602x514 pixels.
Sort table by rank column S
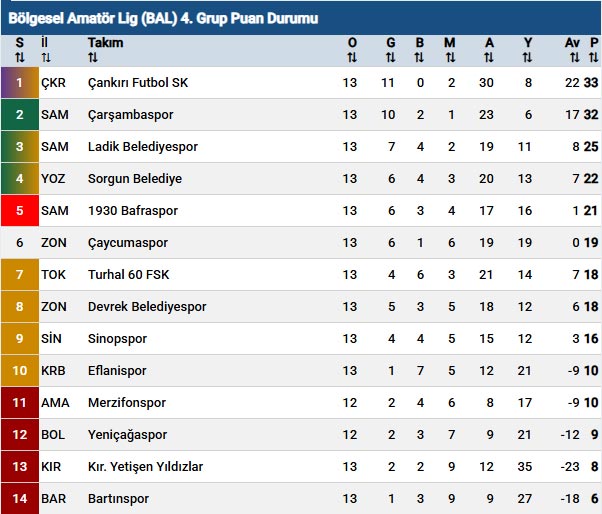[x=19, y=51]
